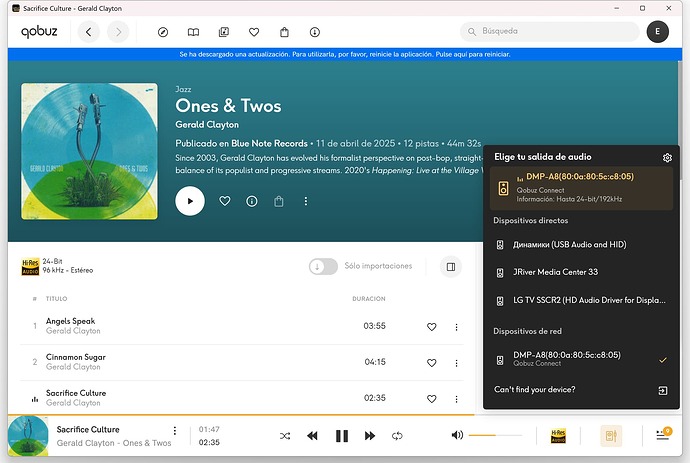
Task: Open the Offline downloads icon
Action: click(x=315, y=32)
